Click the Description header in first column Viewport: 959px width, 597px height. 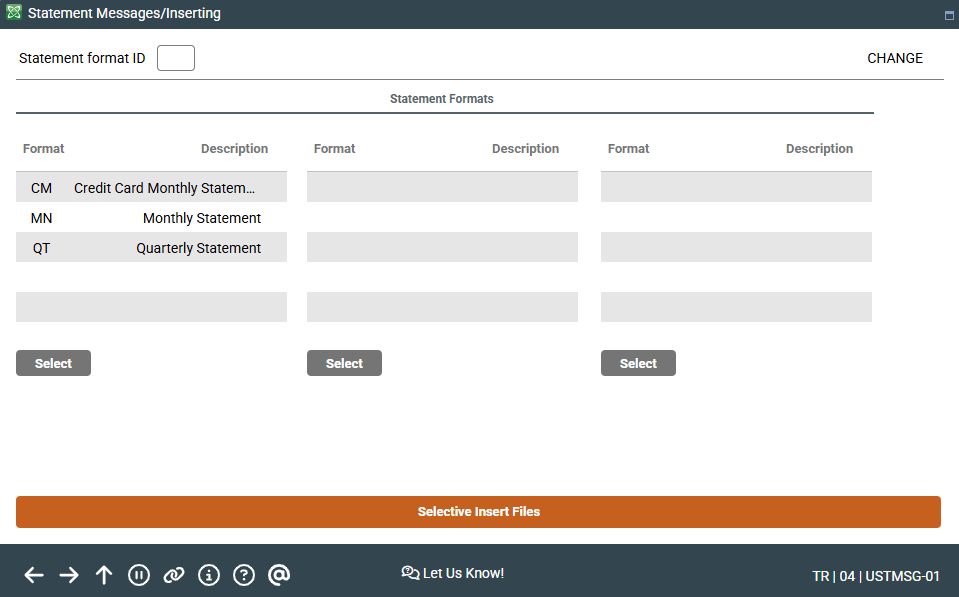coord(234,149)
